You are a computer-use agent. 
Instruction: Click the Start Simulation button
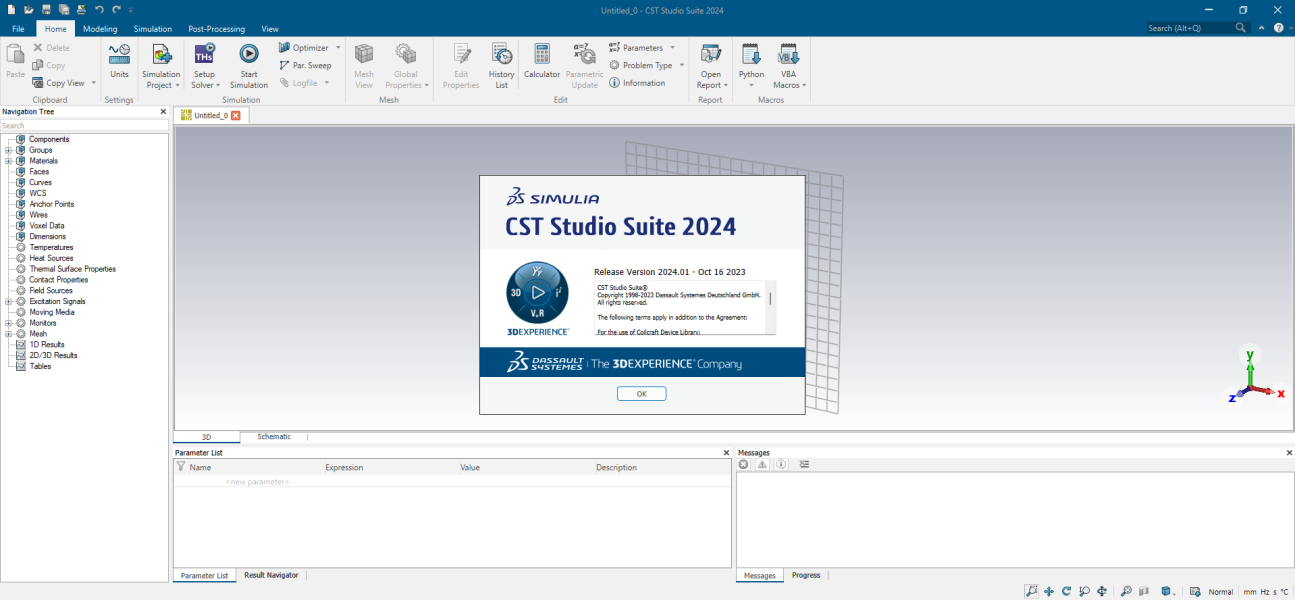[x=249, y=66]
